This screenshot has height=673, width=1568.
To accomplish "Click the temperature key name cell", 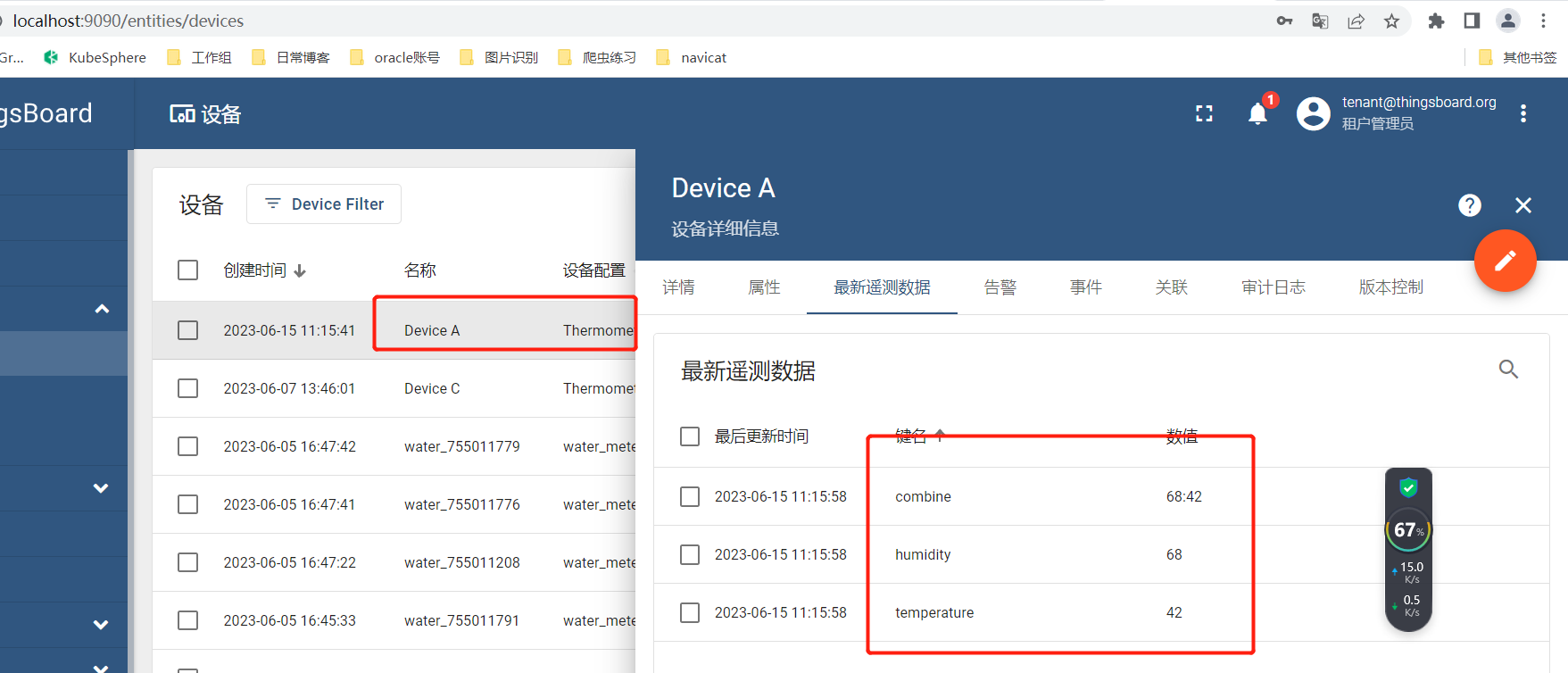I will pyautogui.click(x=934, y=612).
